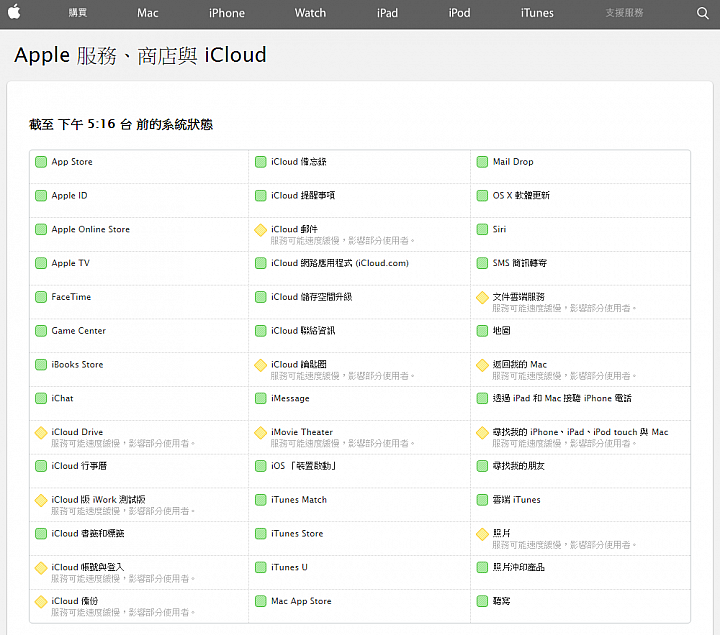The height and width of the screenshot is (635, 720).
Task: Select the iTunes Match label
Action: [x=299, y=500]
